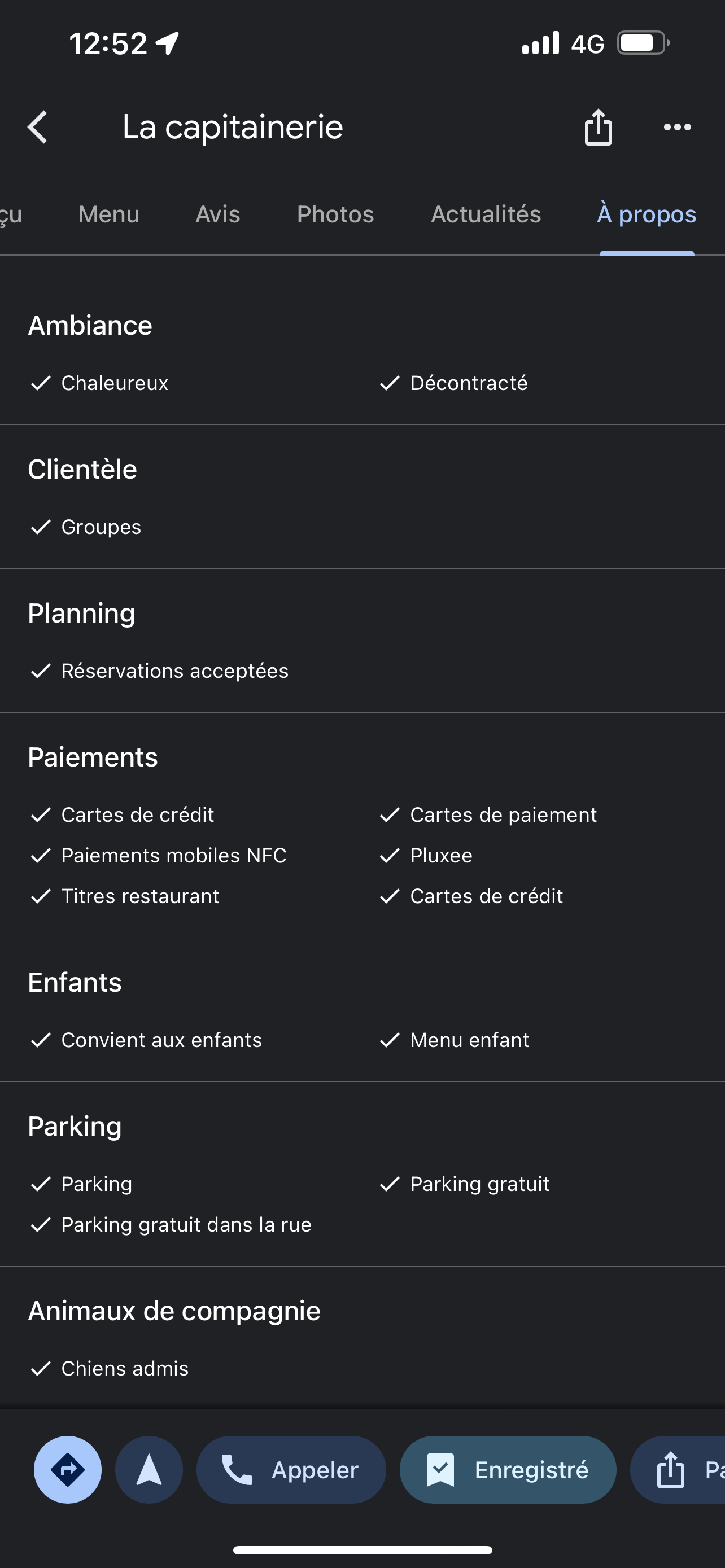Tap the phone icon to call

pos(237,1469)
